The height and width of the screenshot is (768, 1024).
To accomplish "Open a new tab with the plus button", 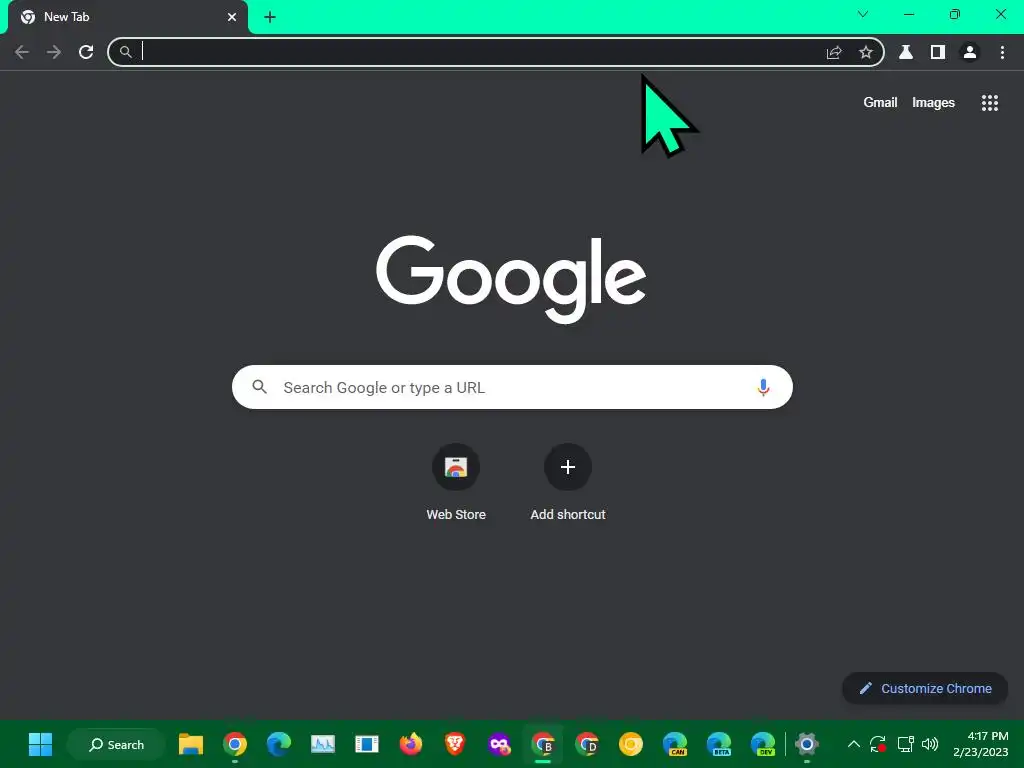I will point(270,17).
